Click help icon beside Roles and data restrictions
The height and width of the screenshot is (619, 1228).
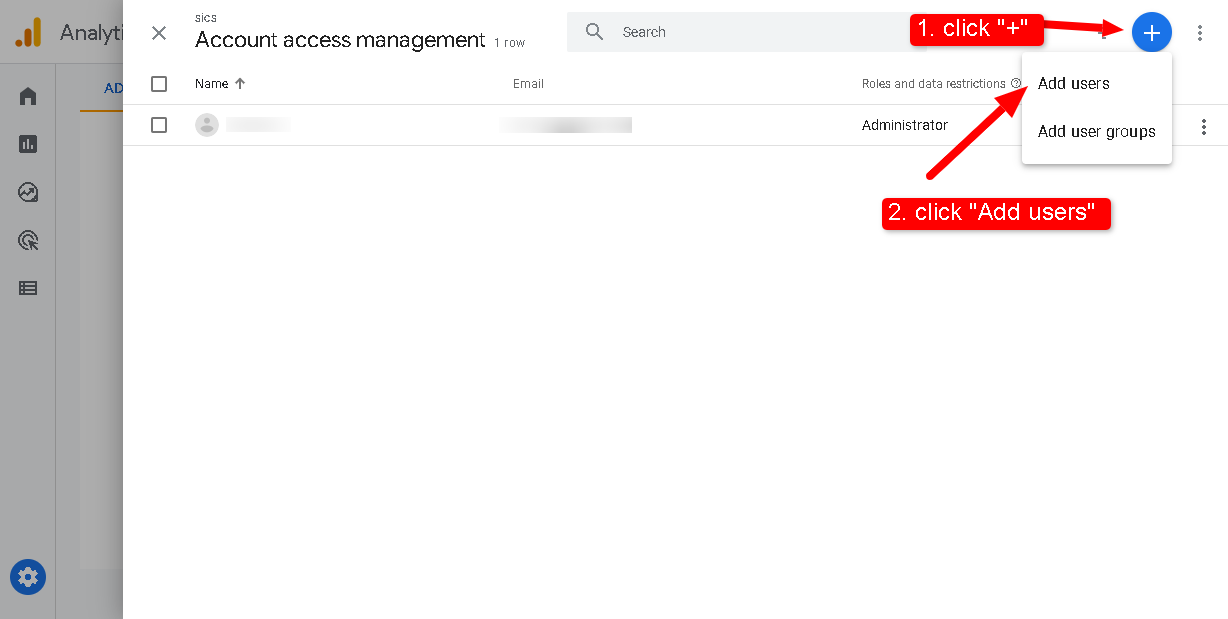pos(1016,84)
